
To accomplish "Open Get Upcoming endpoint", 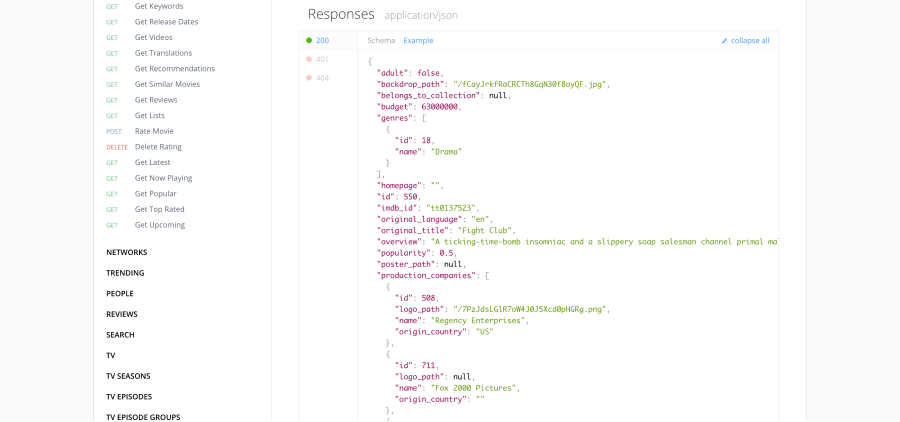I will pyautogui.click(x=159, y=225).
